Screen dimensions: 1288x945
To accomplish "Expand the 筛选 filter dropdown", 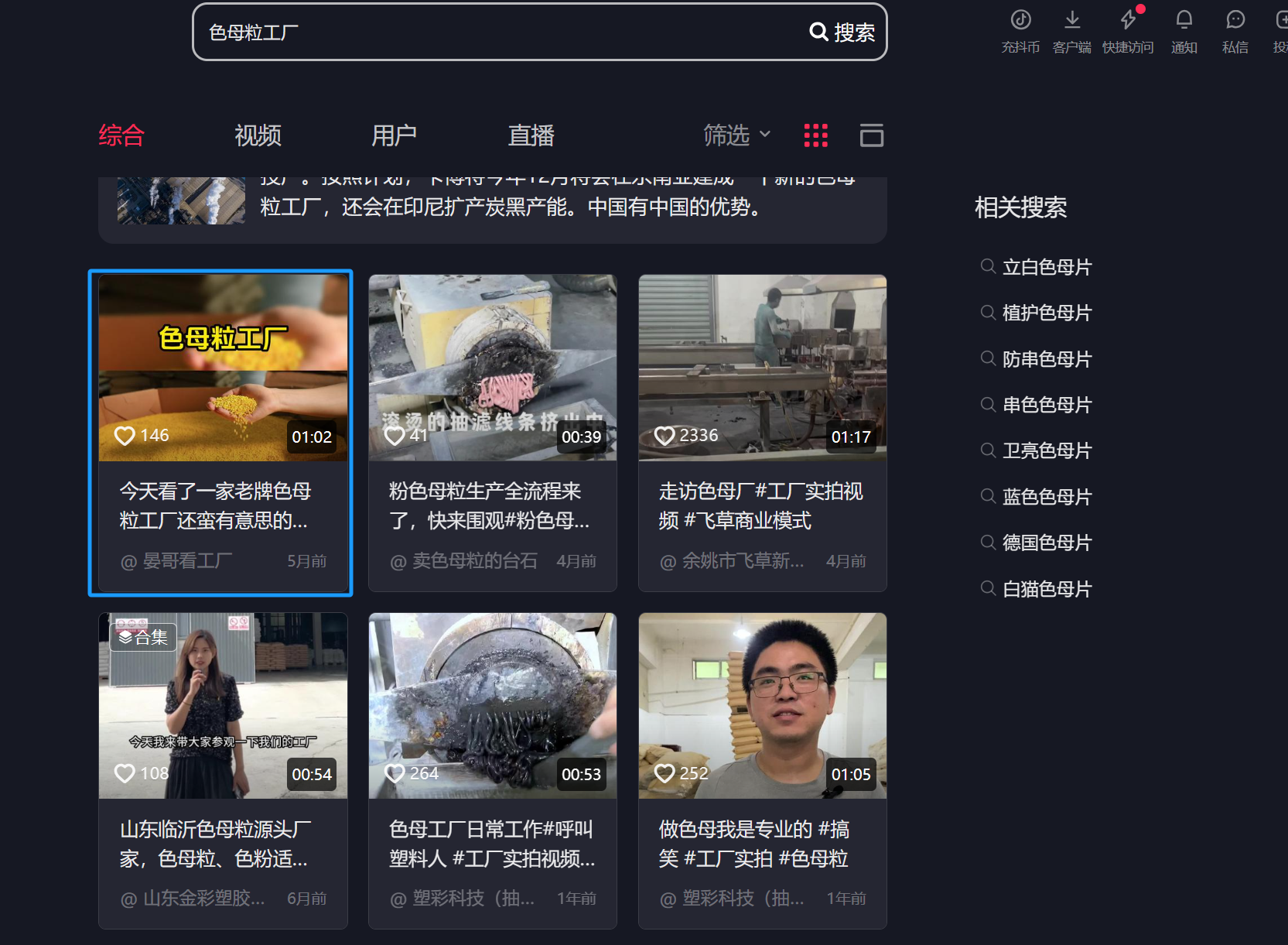I will click(737, 135).
